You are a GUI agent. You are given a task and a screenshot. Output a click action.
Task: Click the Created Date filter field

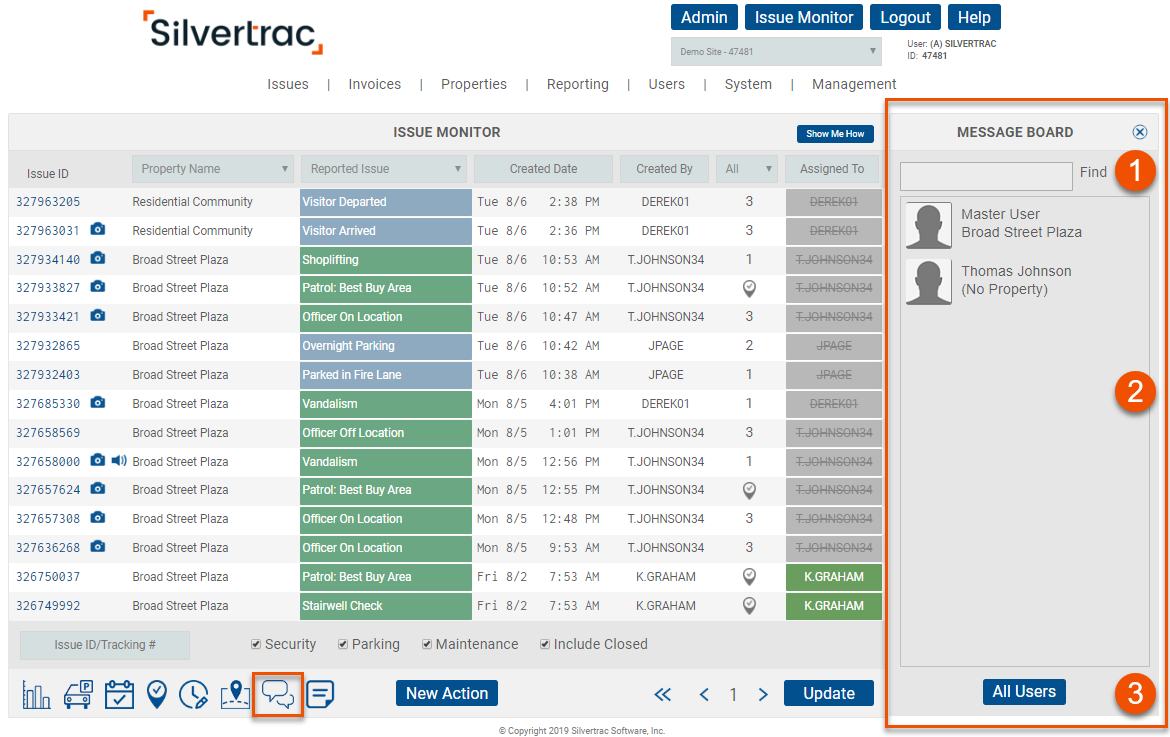pyautogui.click(x=543, y=169)
